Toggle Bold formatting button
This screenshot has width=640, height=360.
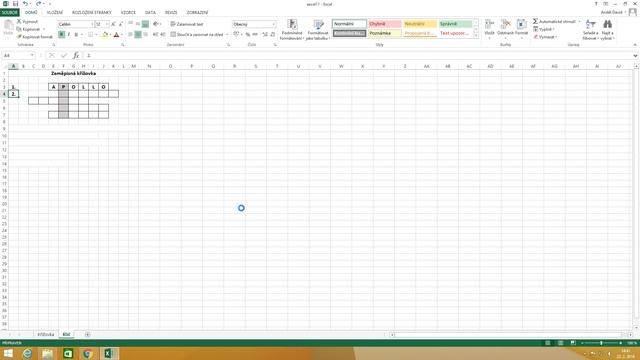click(61, 35)
